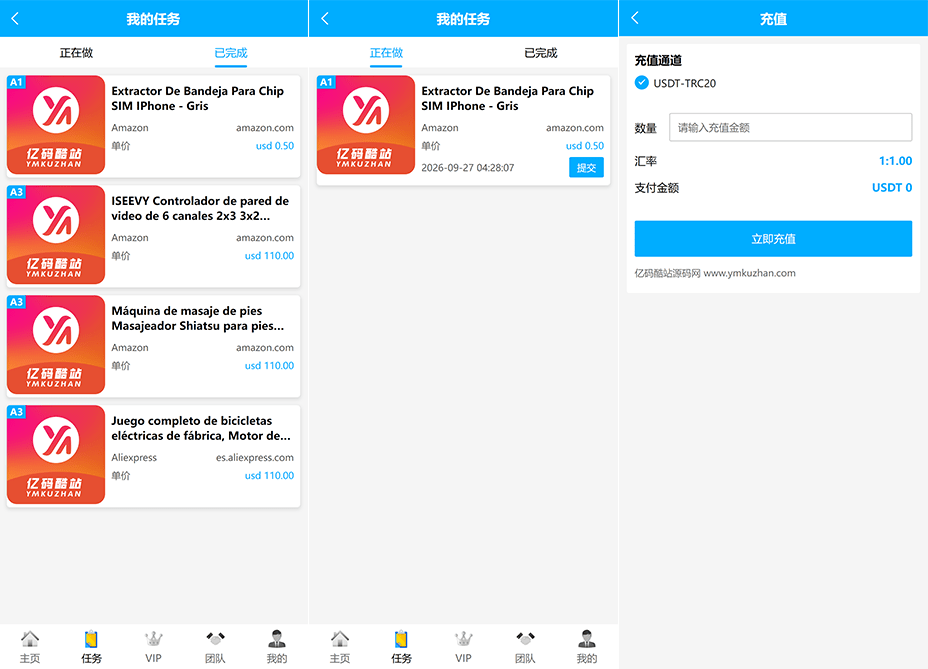Open Máquina de masaje de pies thumbnail

[x=56, y=345]
